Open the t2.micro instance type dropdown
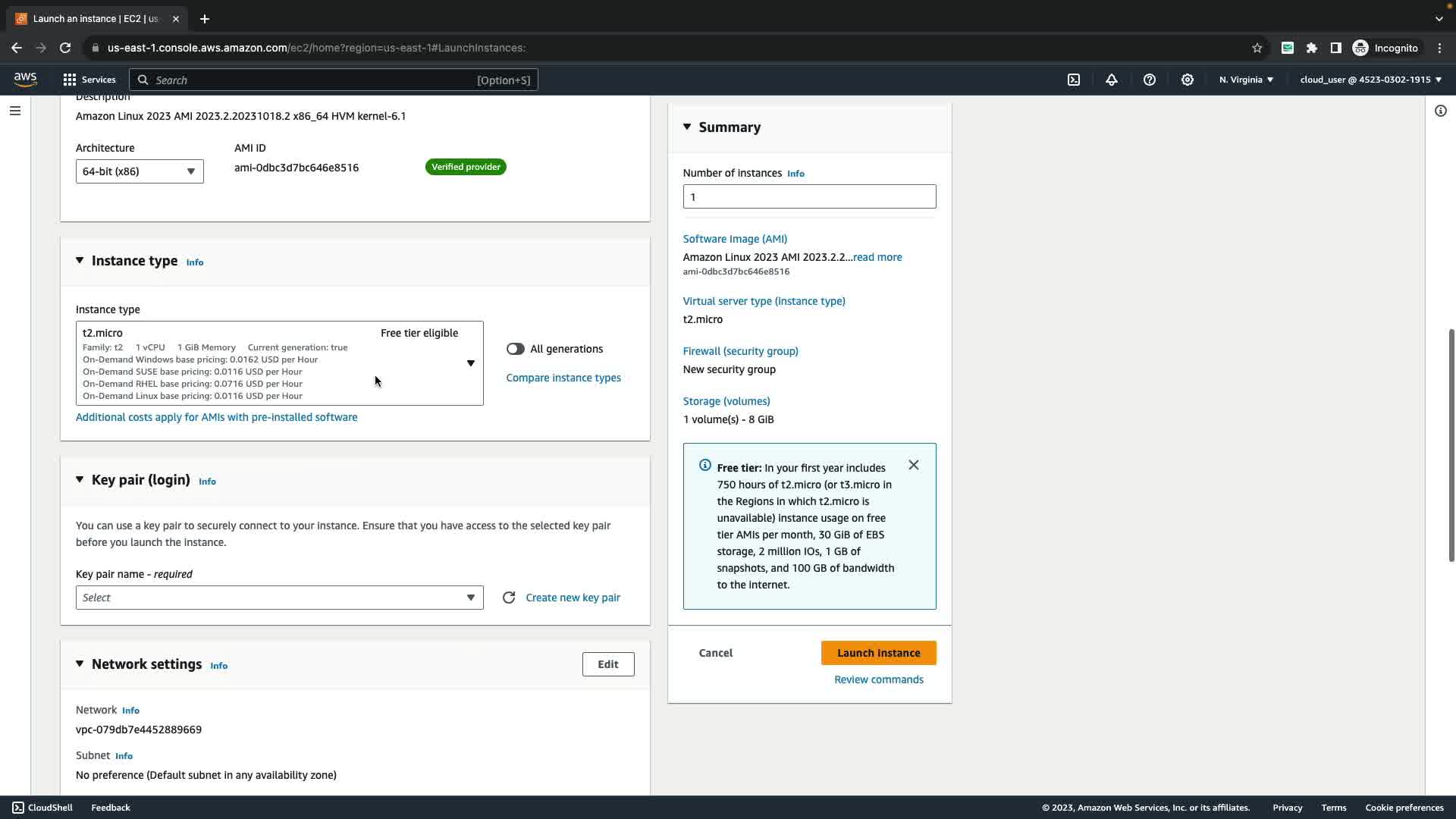 pos(279,363)
